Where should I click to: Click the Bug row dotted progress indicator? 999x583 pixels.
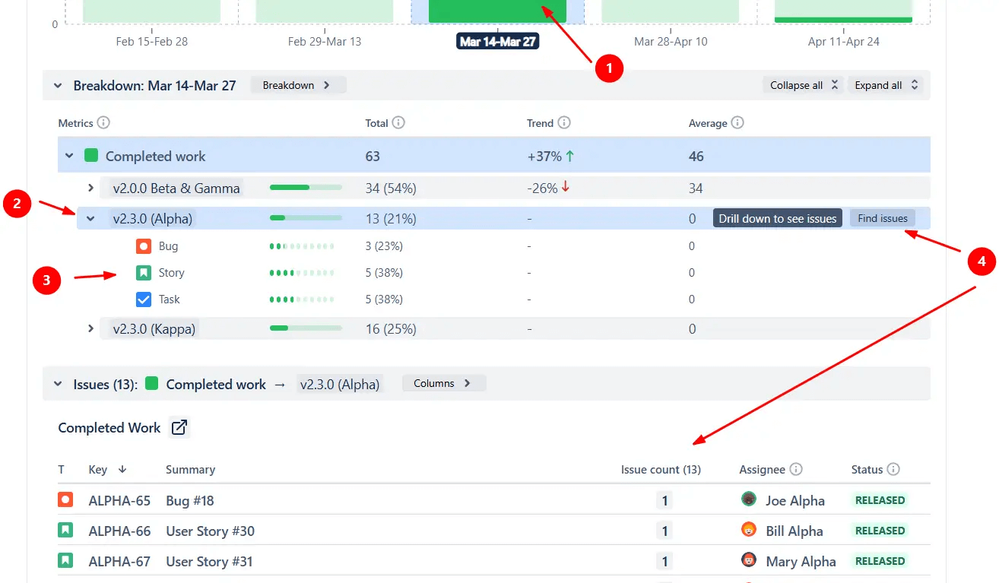click(x=301, y=246)
